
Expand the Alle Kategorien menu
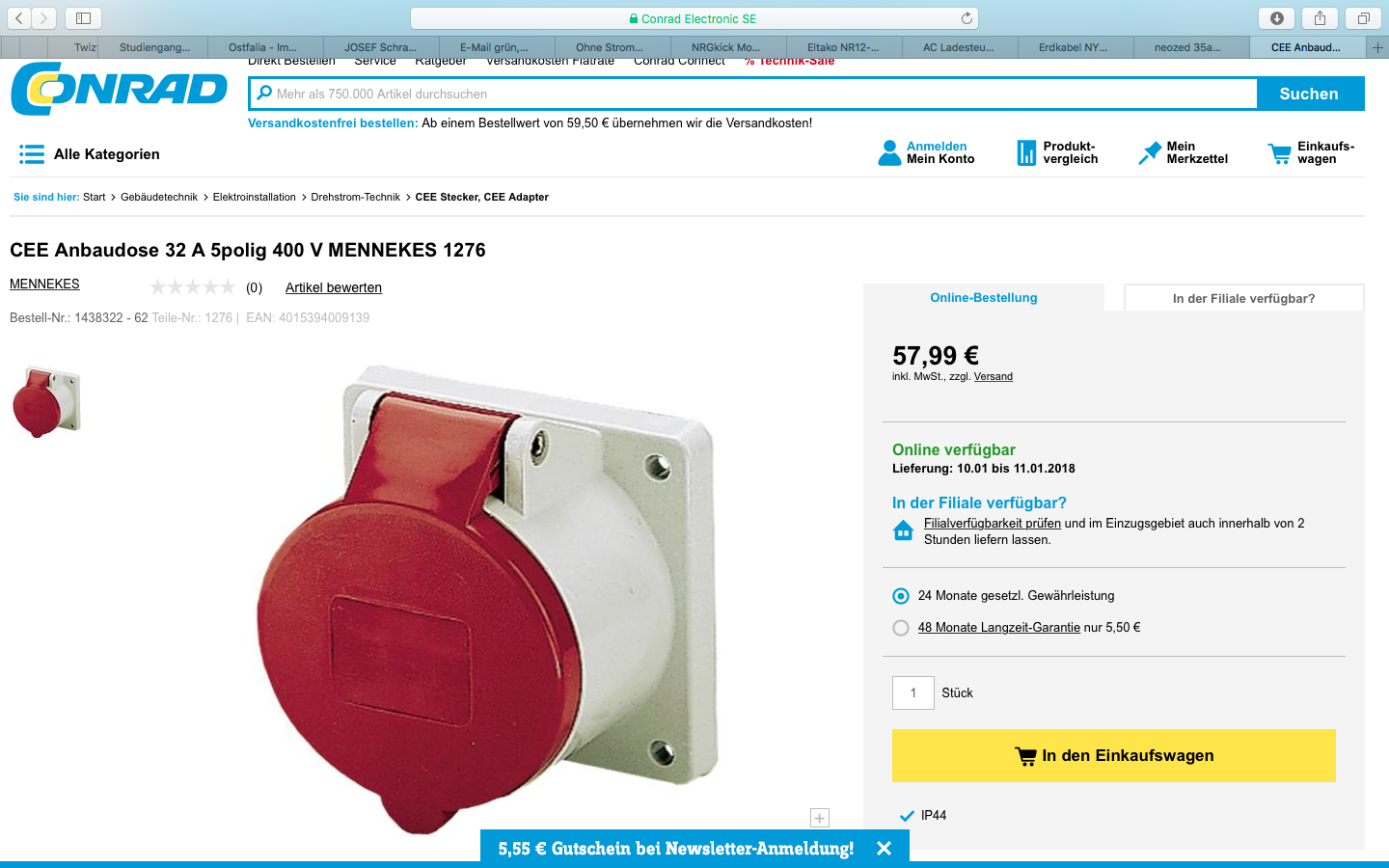click(89, 154)
